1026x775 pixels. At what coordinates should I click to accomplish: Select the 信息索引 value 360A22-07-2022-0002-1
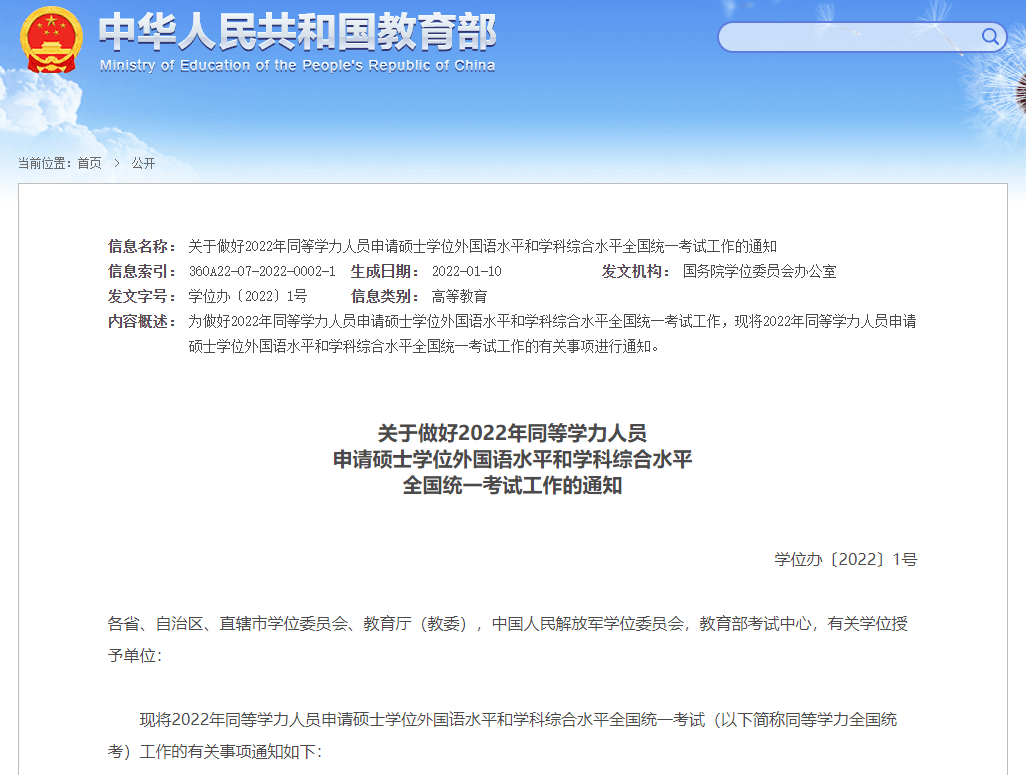click(x=263, y=270)
